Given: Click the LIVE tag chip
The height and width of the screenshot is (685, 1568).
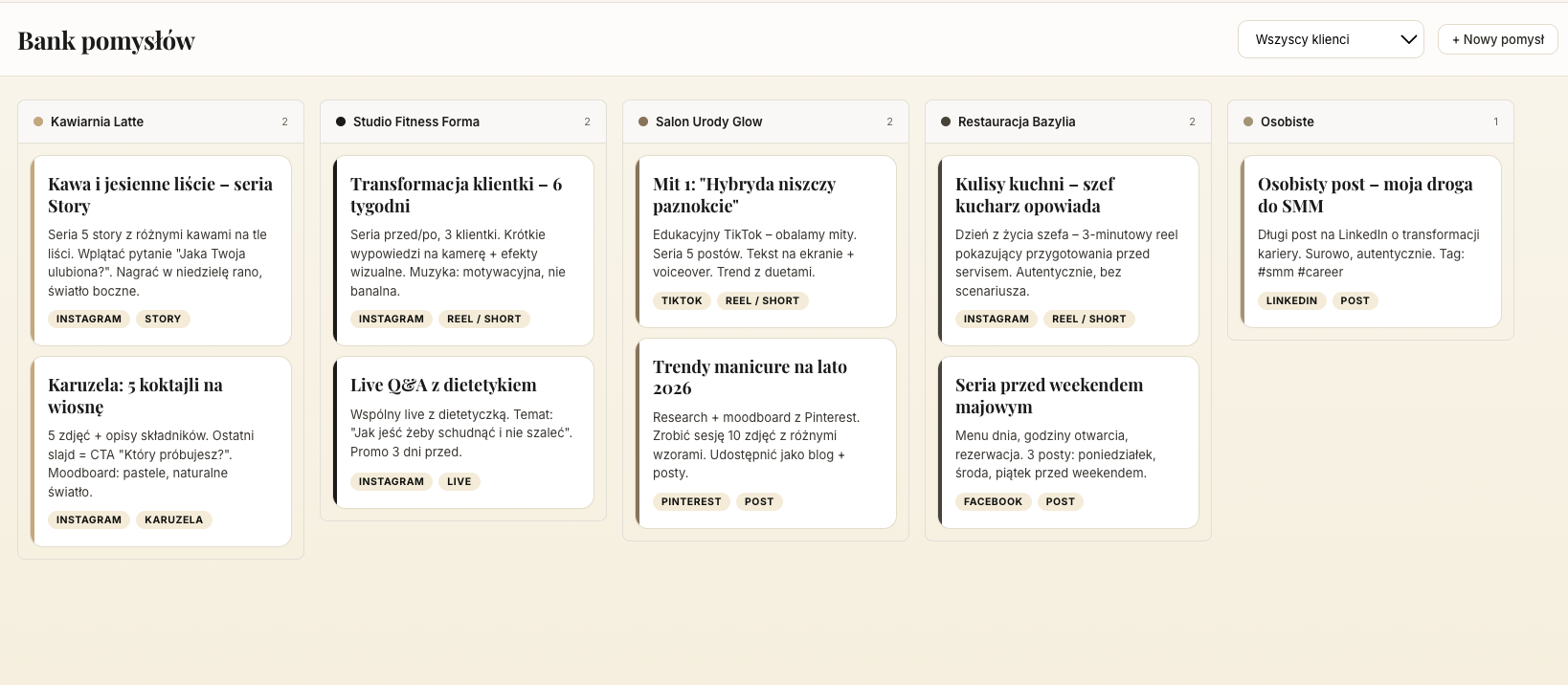Looking at the screenshot, I should point(459,482).
